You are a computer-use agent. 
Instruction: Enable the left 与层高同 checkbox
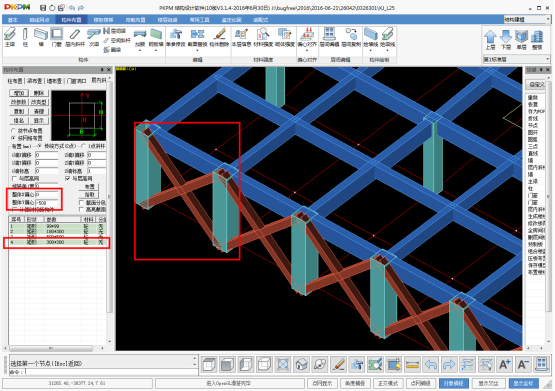[x=15, y=179]
